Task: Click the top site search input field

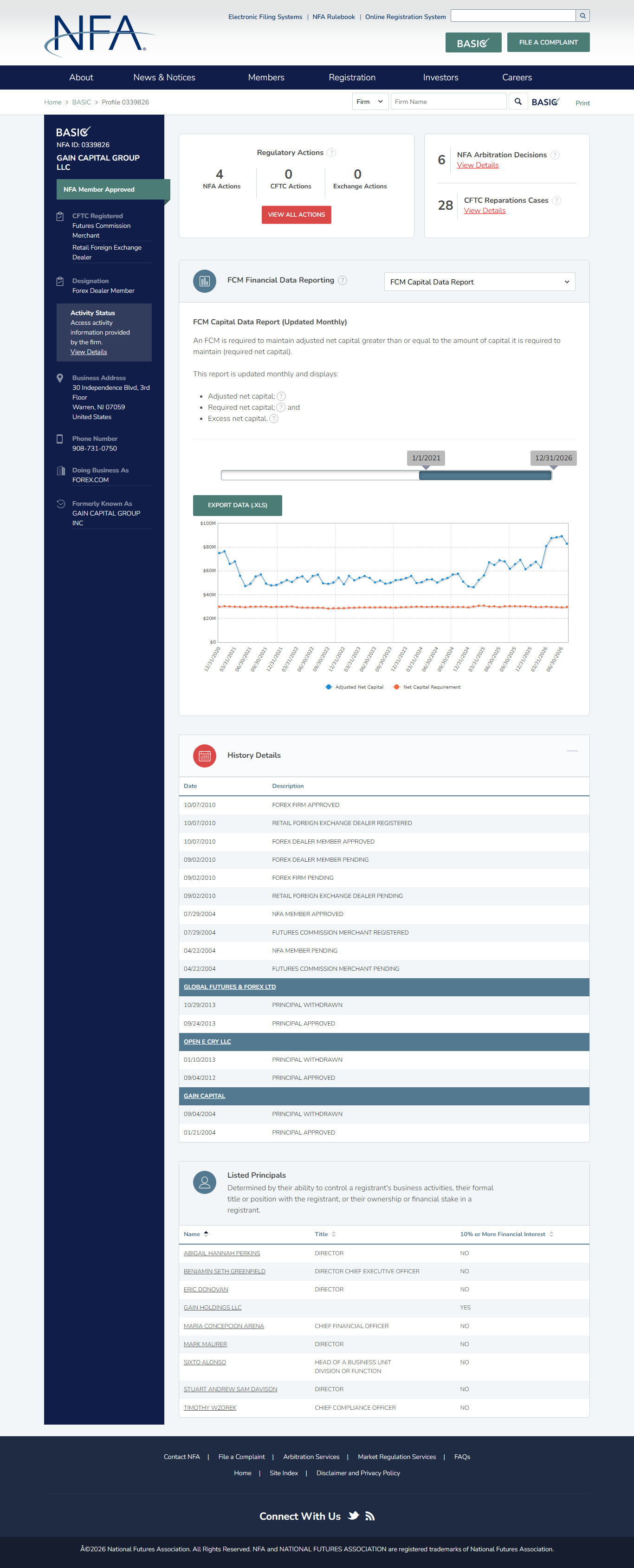Action: pos(513,16)
